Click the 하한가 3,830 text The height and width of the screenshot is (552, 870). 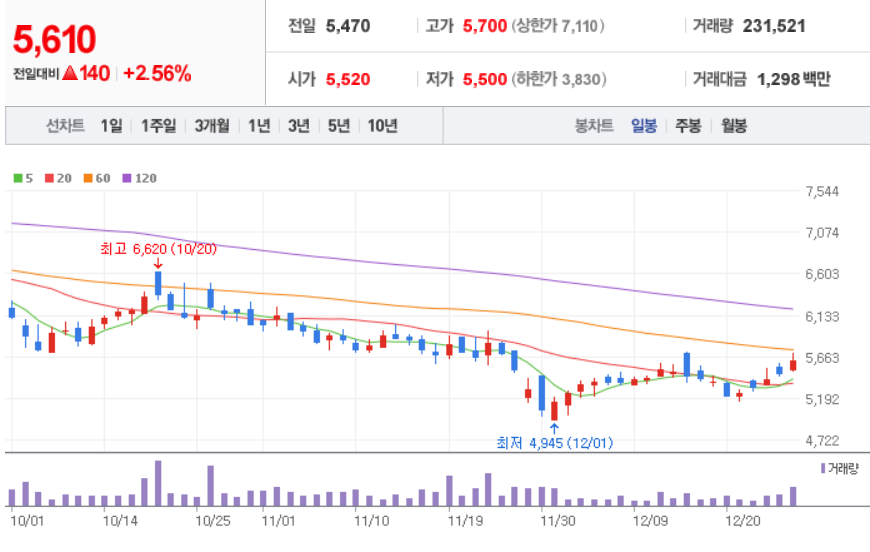[559, 79]
